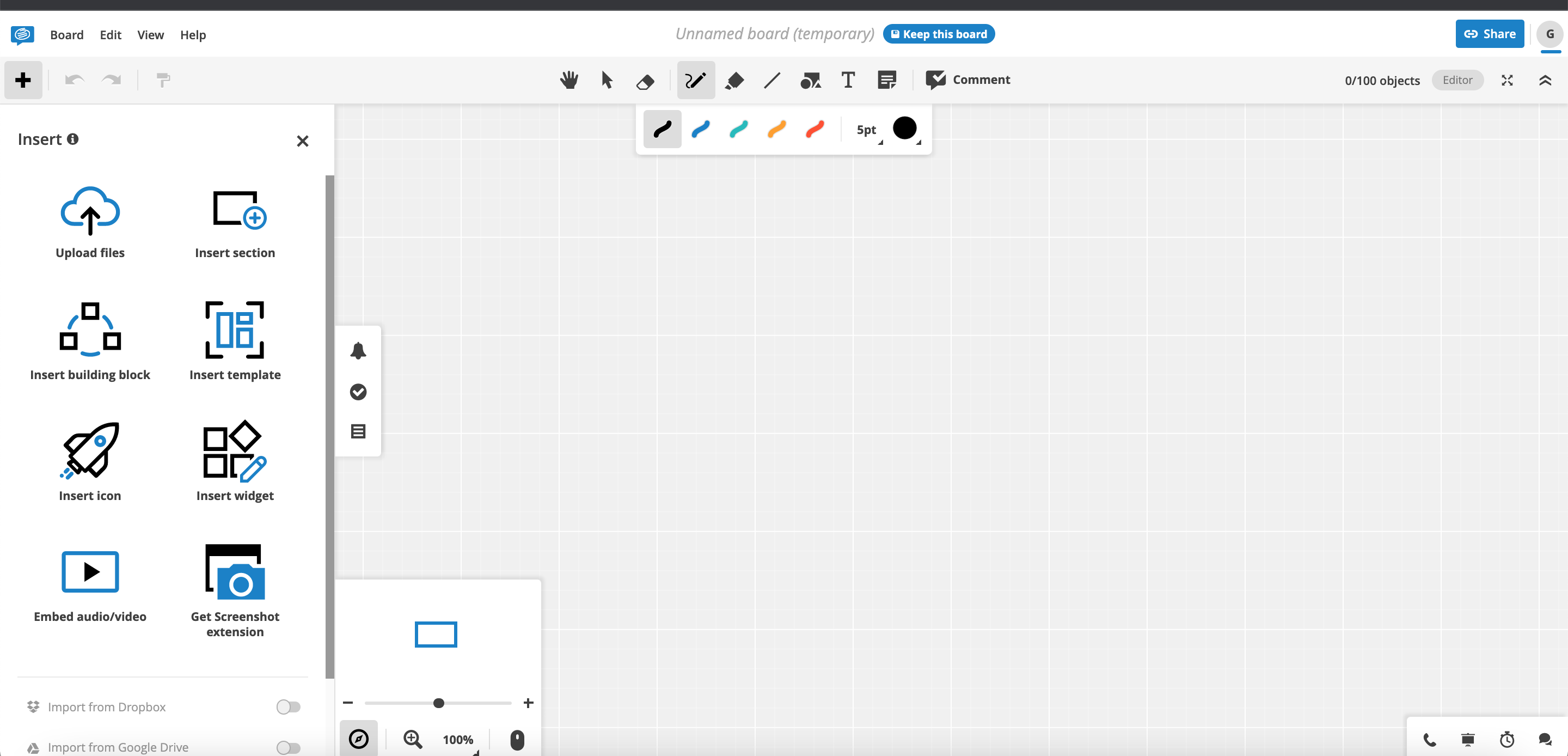Viewport: 1568px width, 756px height.
Task: Open the View menu
Action: point(150,35)
